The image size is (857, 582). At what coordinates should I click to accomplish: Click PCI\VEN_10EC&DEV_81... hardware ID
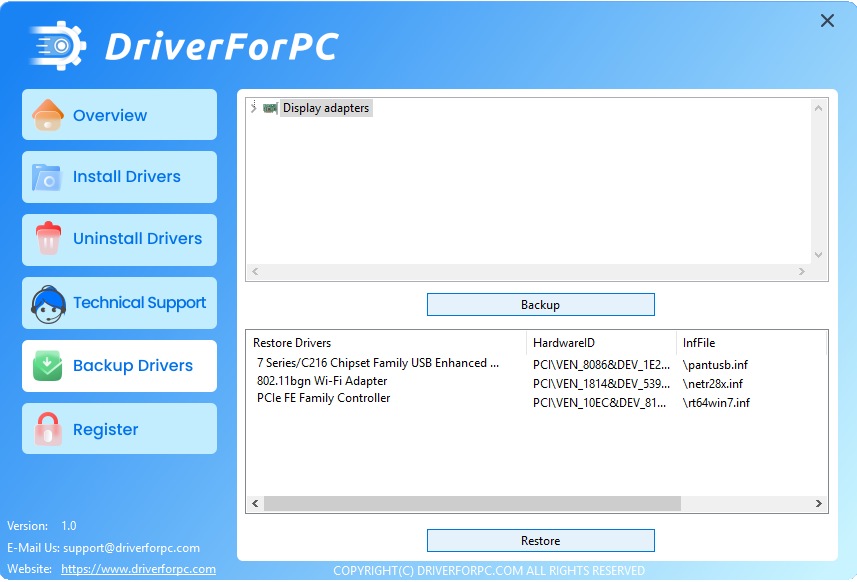[600, 403]
